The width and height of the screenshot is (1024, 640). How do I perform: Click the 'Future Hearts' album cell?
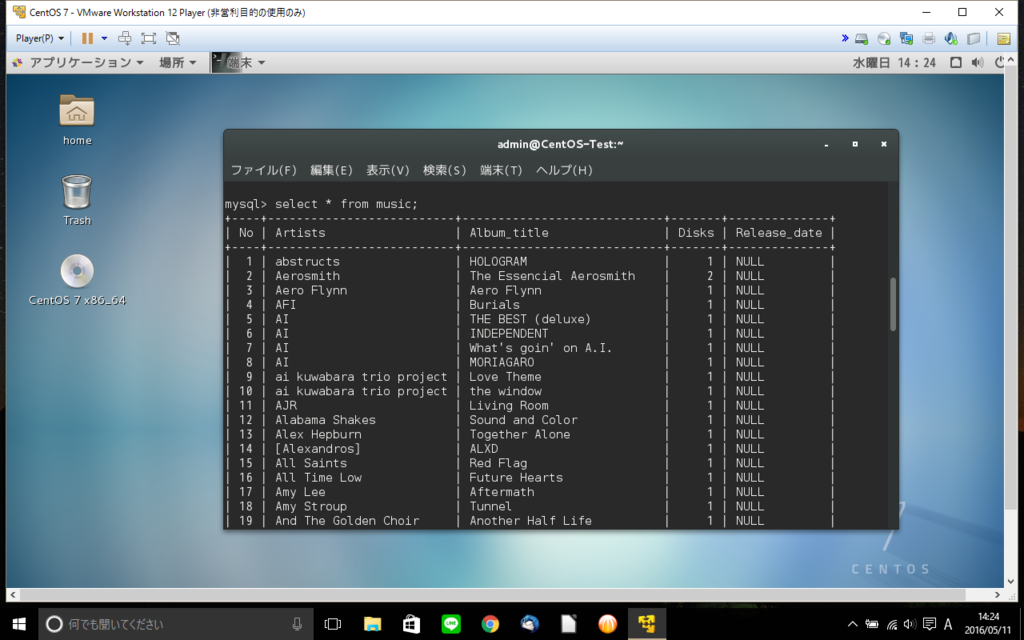[x=516, y=478]
